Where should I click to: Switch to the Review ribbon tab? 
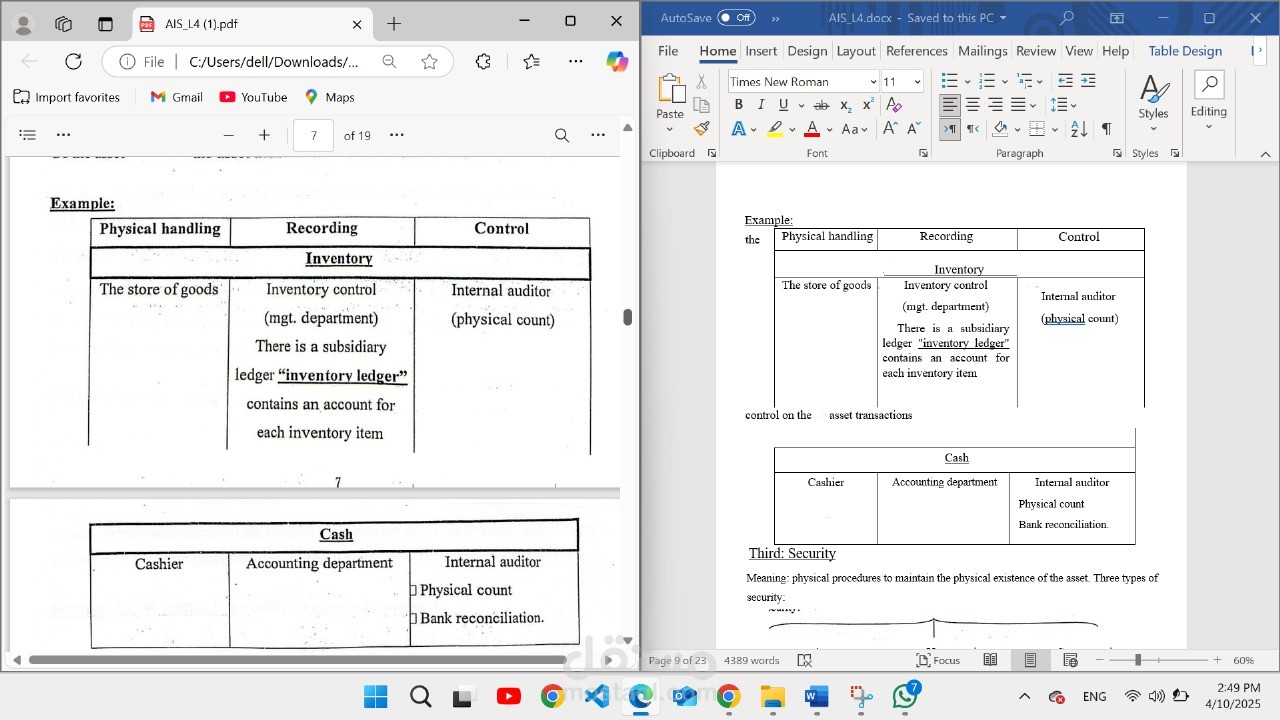(x=1036, y=51)
